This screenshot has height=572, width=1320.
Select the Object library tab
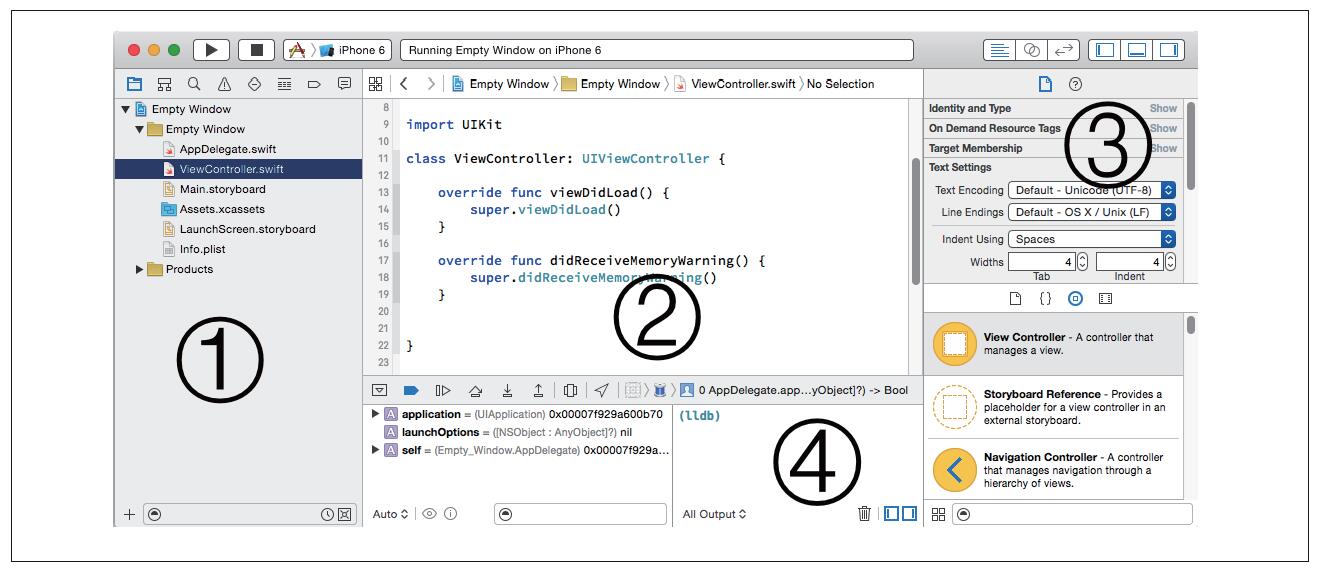click(1076, 298)
